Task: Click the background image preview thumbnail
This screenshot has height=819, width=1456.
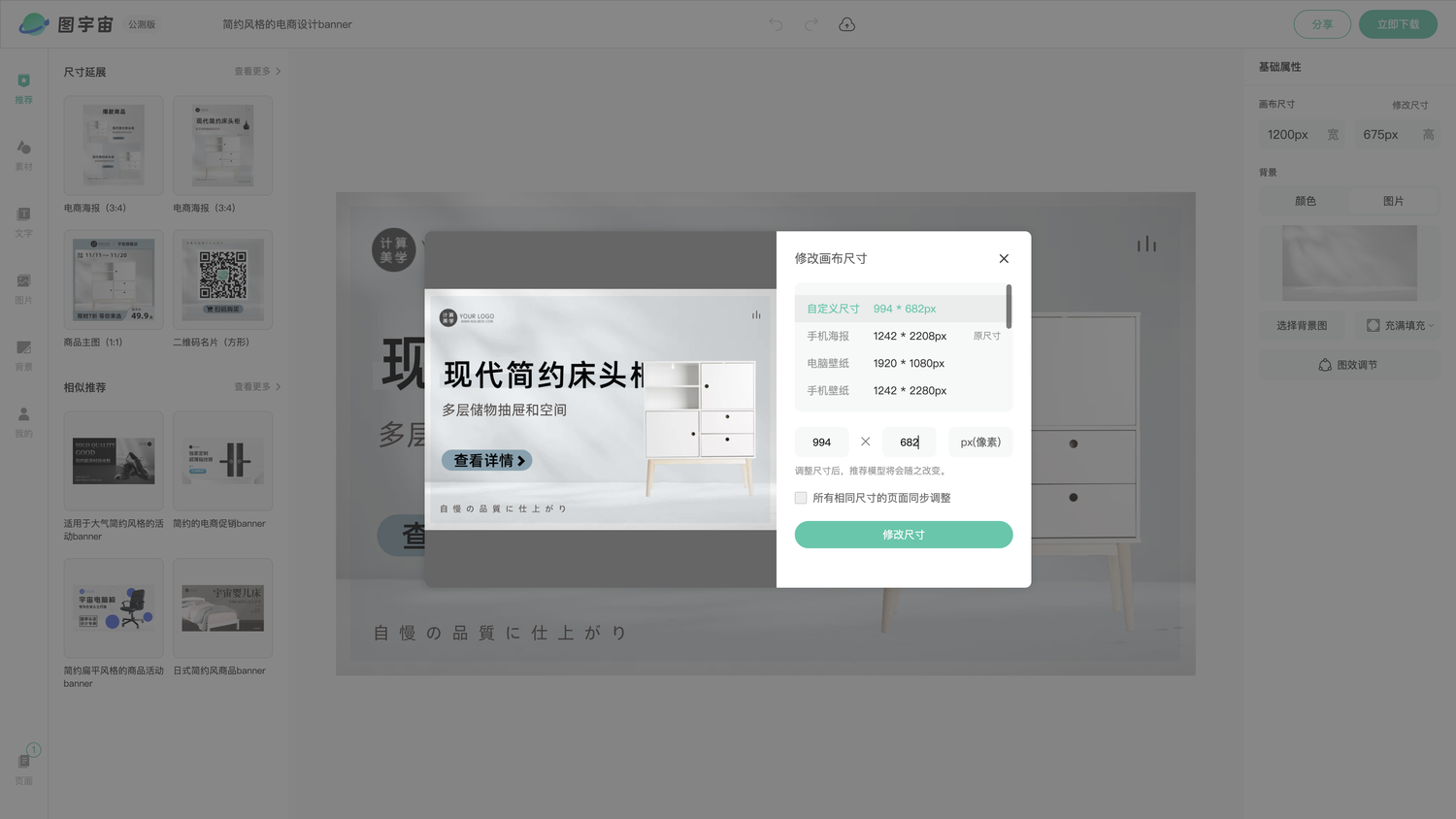Action: tap(1349, 263)
